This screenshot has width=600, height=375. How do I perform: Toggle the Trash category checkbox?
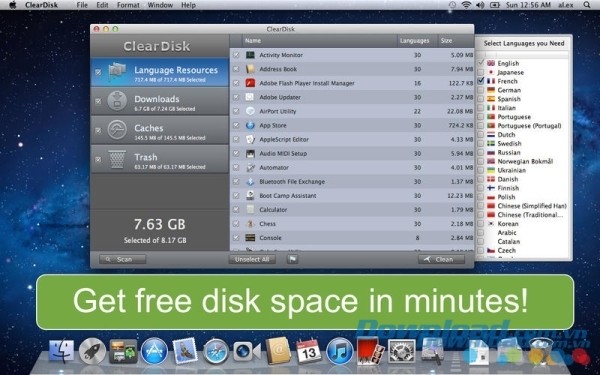tap(98, 159)
